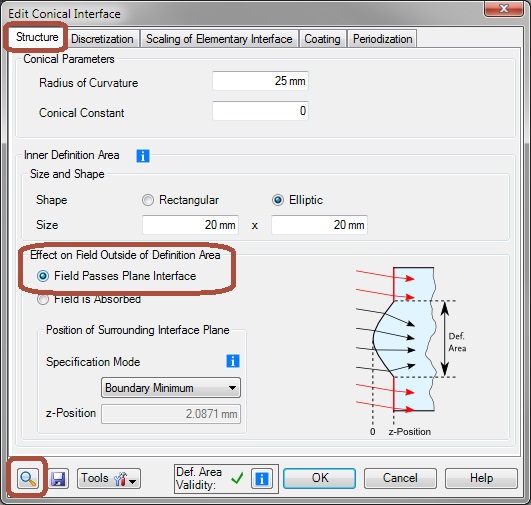Select Rectangular shape option
531x505 pixels.
(180, 200)
